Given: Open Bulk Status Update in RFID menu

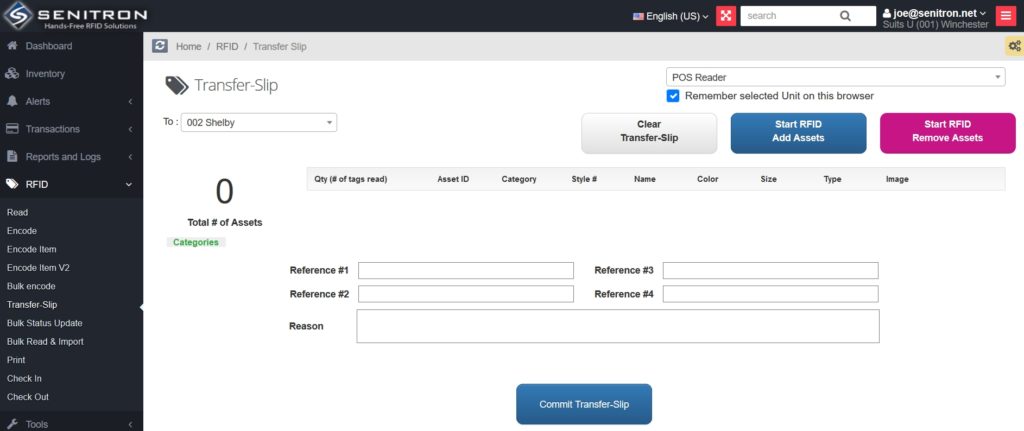Looking at the screenshot, I should 44,323.
